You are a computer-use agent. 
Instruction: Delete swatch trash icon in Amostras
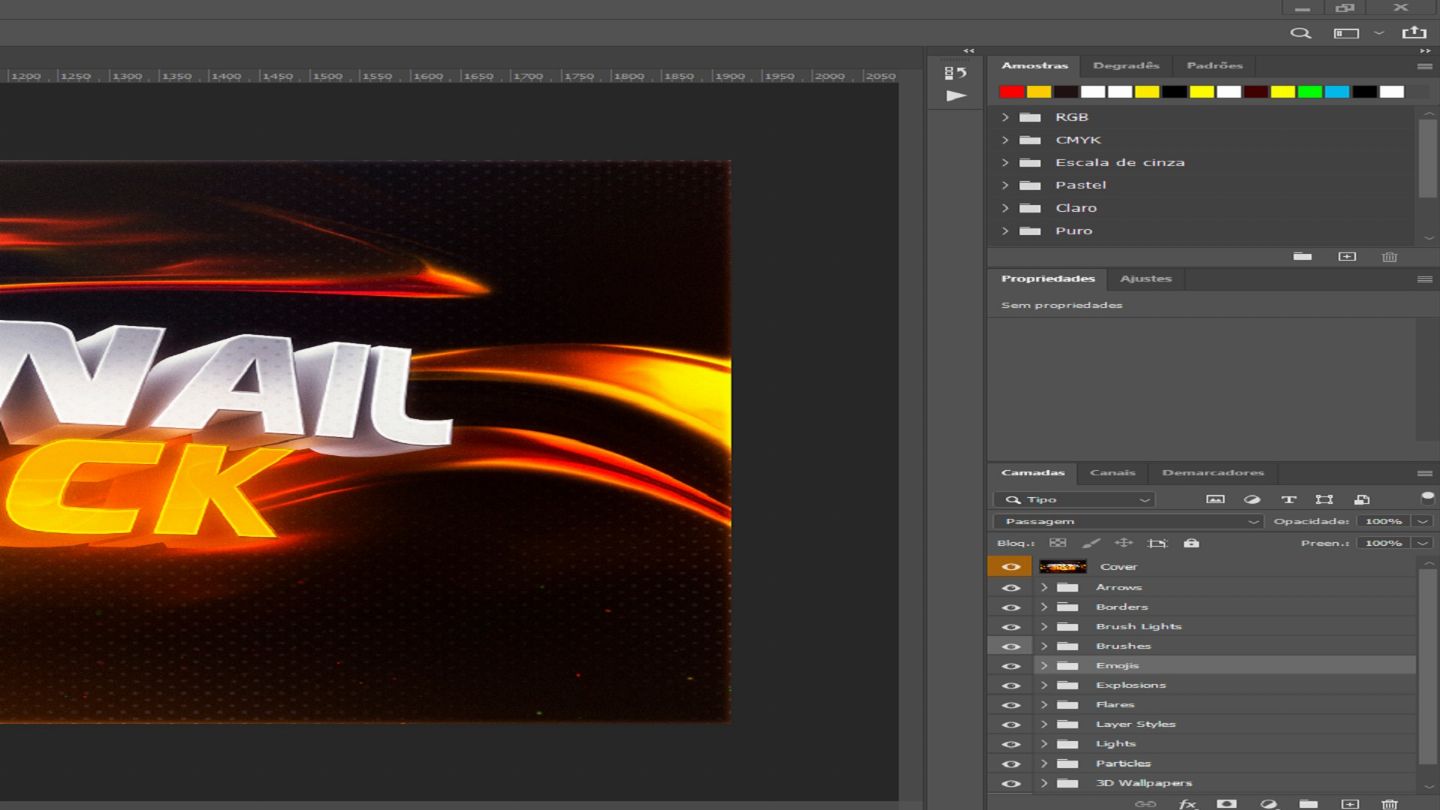click(x=1389, y=257)
